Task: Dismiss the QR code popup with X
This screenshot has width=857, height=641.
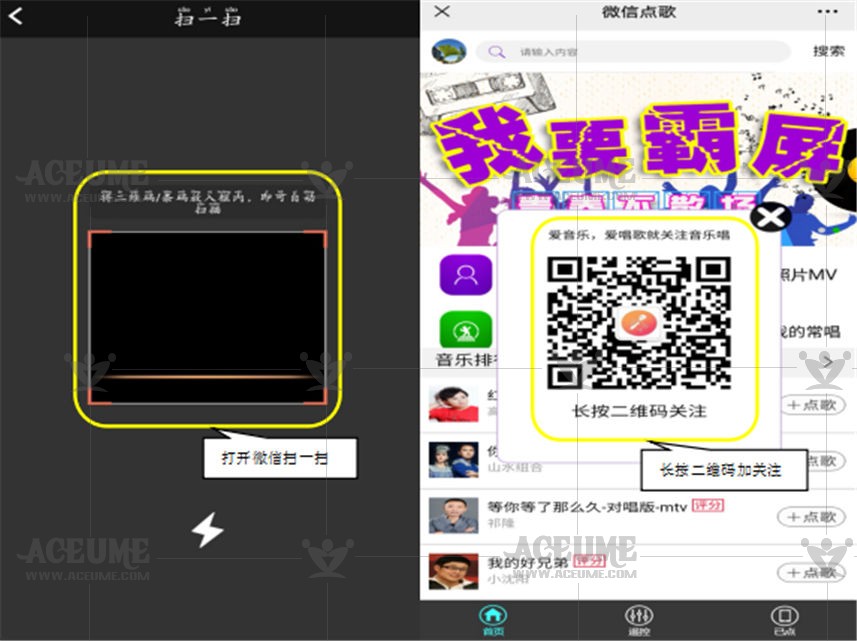Action: click(771, 217)
